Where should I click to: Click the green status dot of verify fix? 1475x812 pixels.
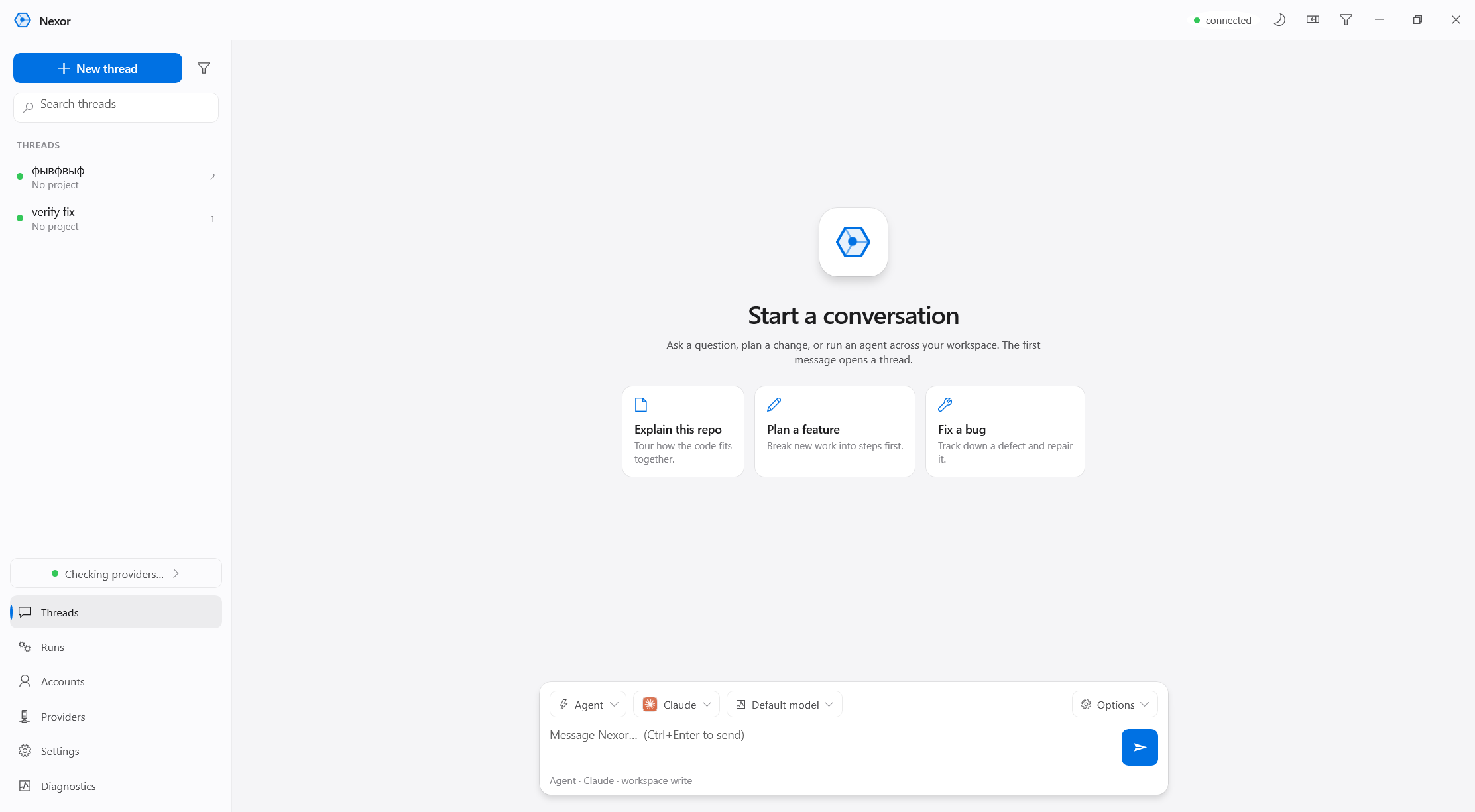pos(20,218)
